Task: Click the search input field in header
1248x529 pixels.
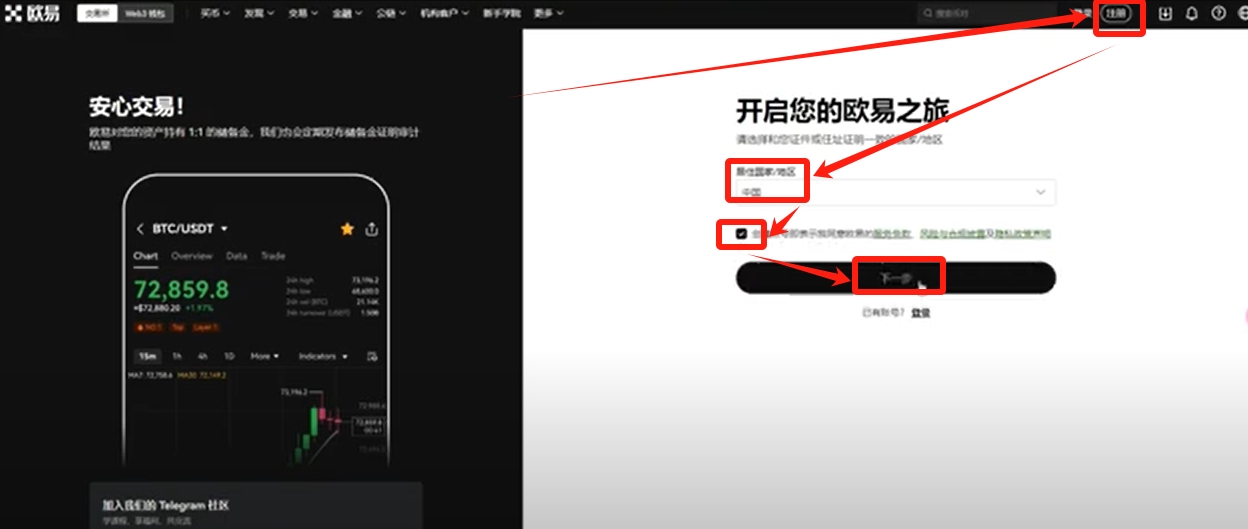Action: (985, 14)
